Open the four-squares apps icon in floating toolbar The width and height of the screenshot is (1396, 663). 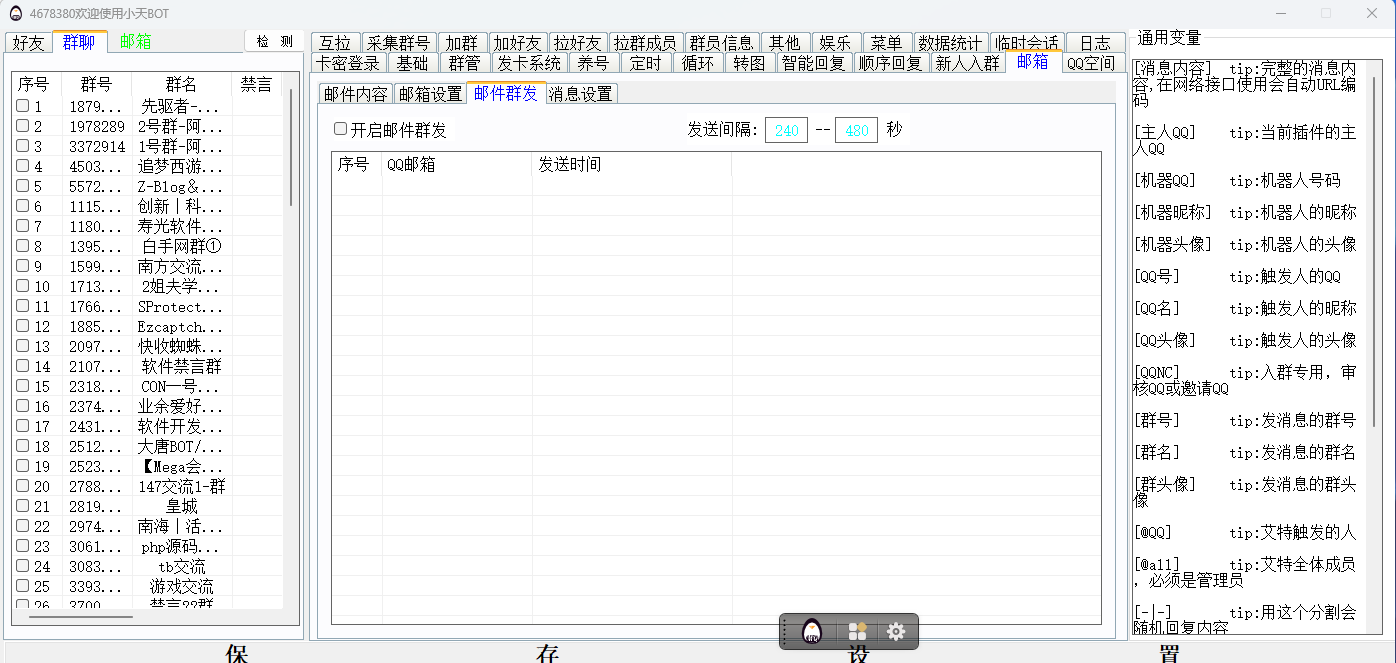pyautogui.click(x=857, y=632)
